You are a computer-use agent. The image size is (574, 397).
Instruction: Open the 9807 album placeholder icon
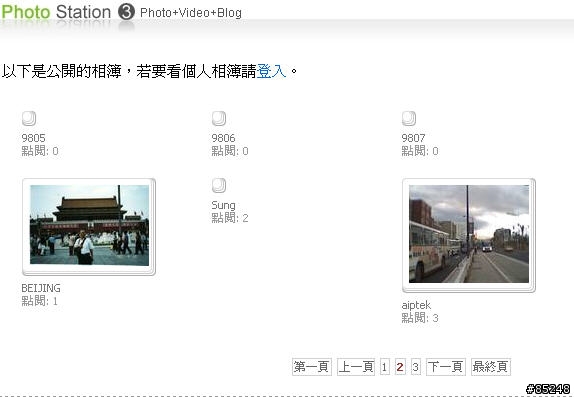tap(409, 118)
